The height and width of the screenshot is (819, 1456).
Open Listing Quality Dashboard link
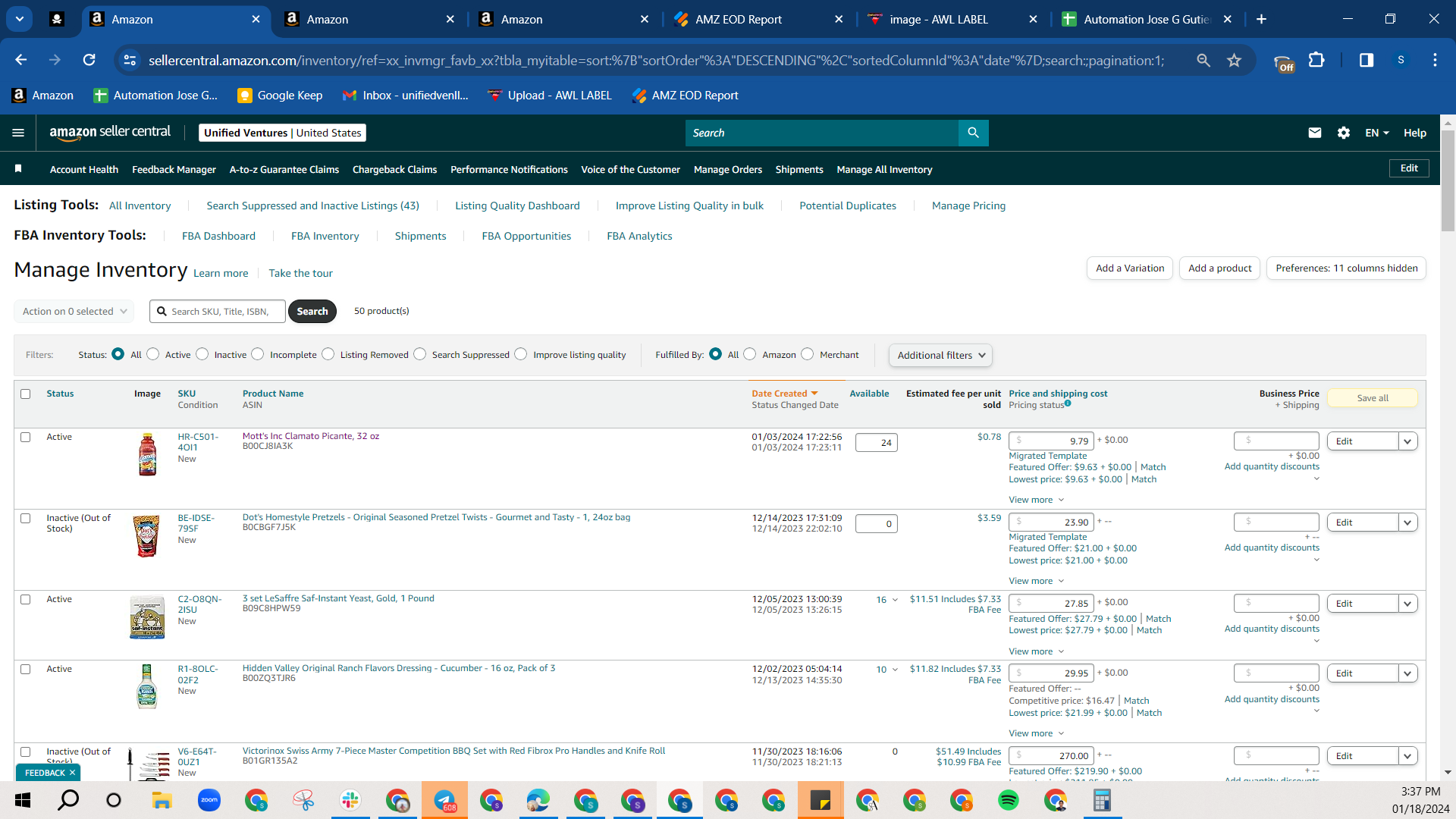pos(517,206)
